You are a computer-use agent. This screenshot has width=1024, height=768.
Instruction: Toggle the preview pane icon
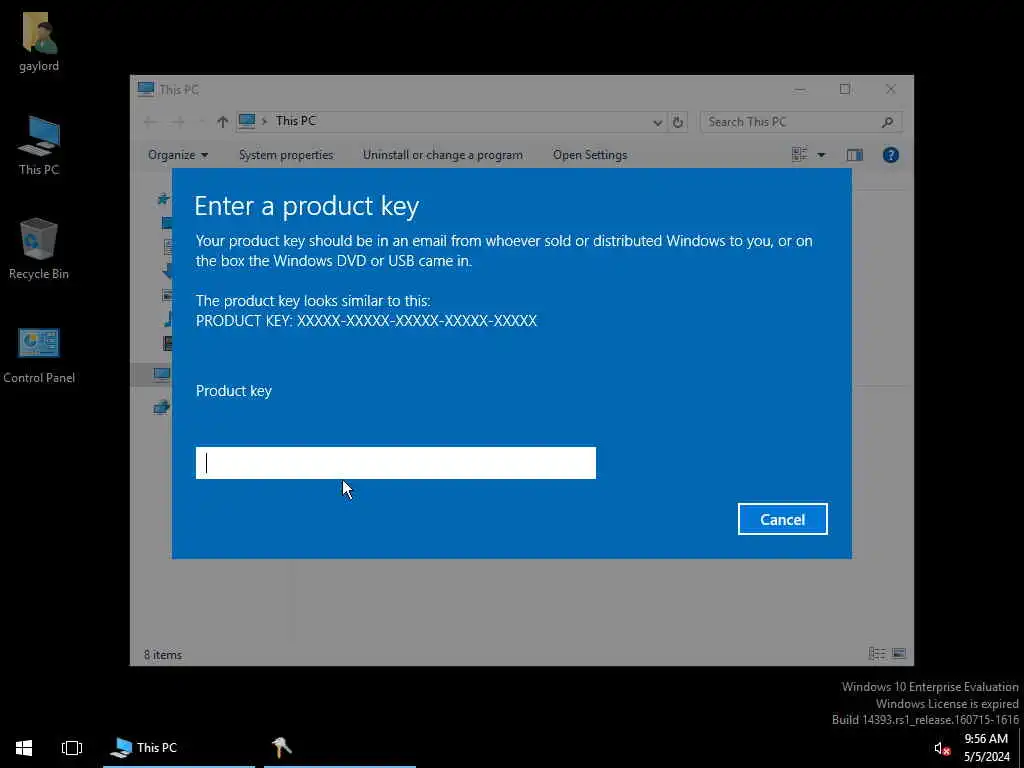pyautogui.click(x=855, y=155)
